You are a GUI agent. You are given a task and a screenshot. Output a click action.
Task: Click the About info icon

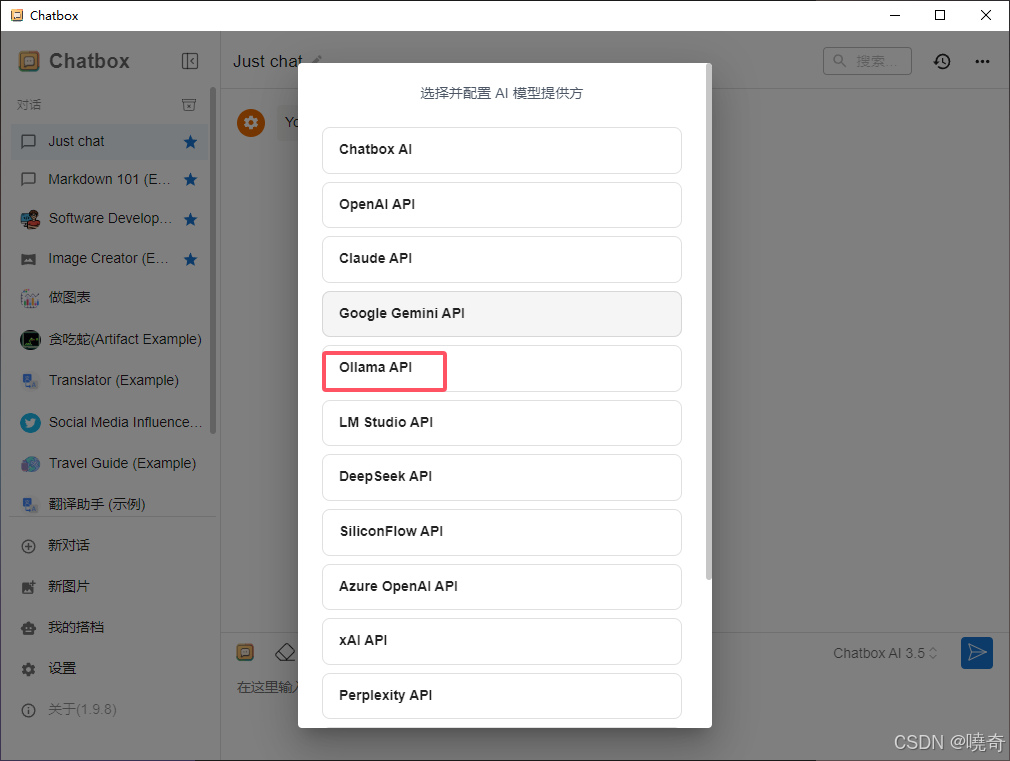pyautogui.click(x=28, y=710)
